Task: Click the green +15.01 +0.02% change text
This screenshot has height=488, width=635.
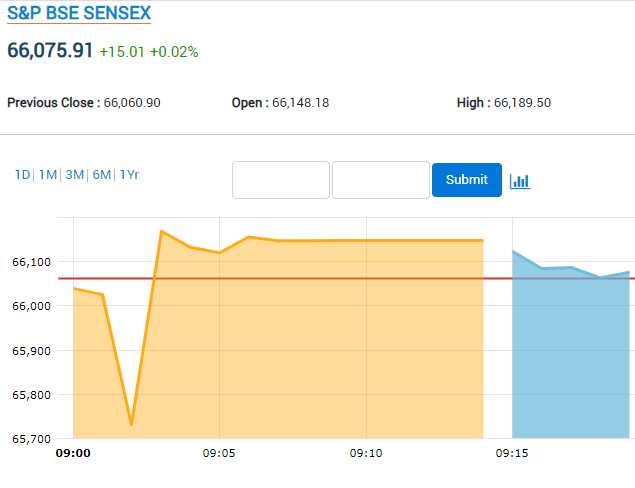Action: [148, 51]
